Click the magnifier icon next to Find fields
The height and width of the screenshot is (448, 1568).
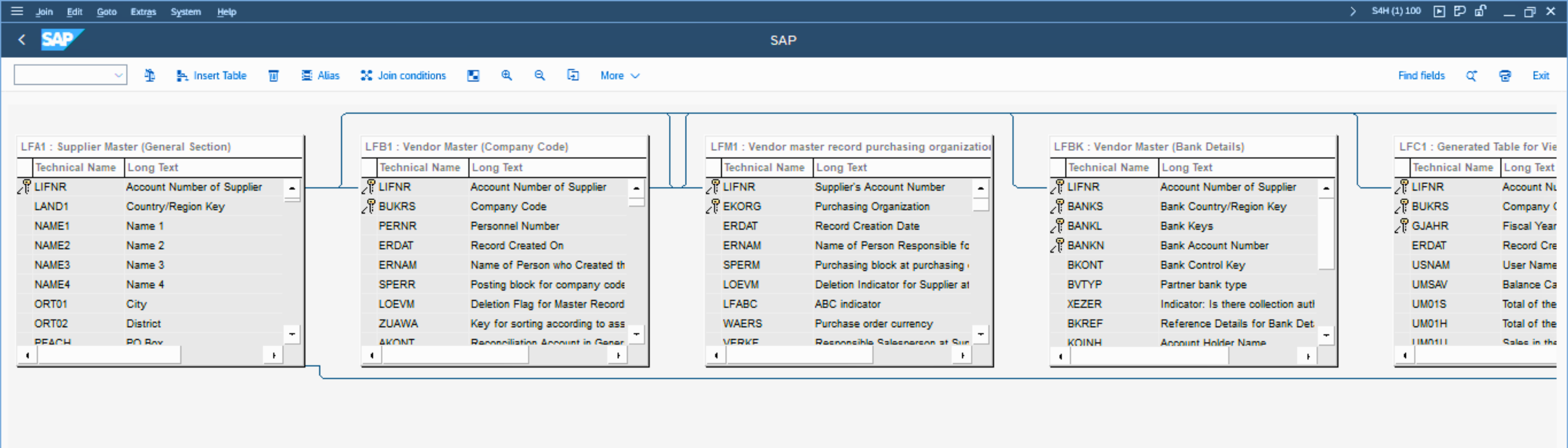[1471, 75]
